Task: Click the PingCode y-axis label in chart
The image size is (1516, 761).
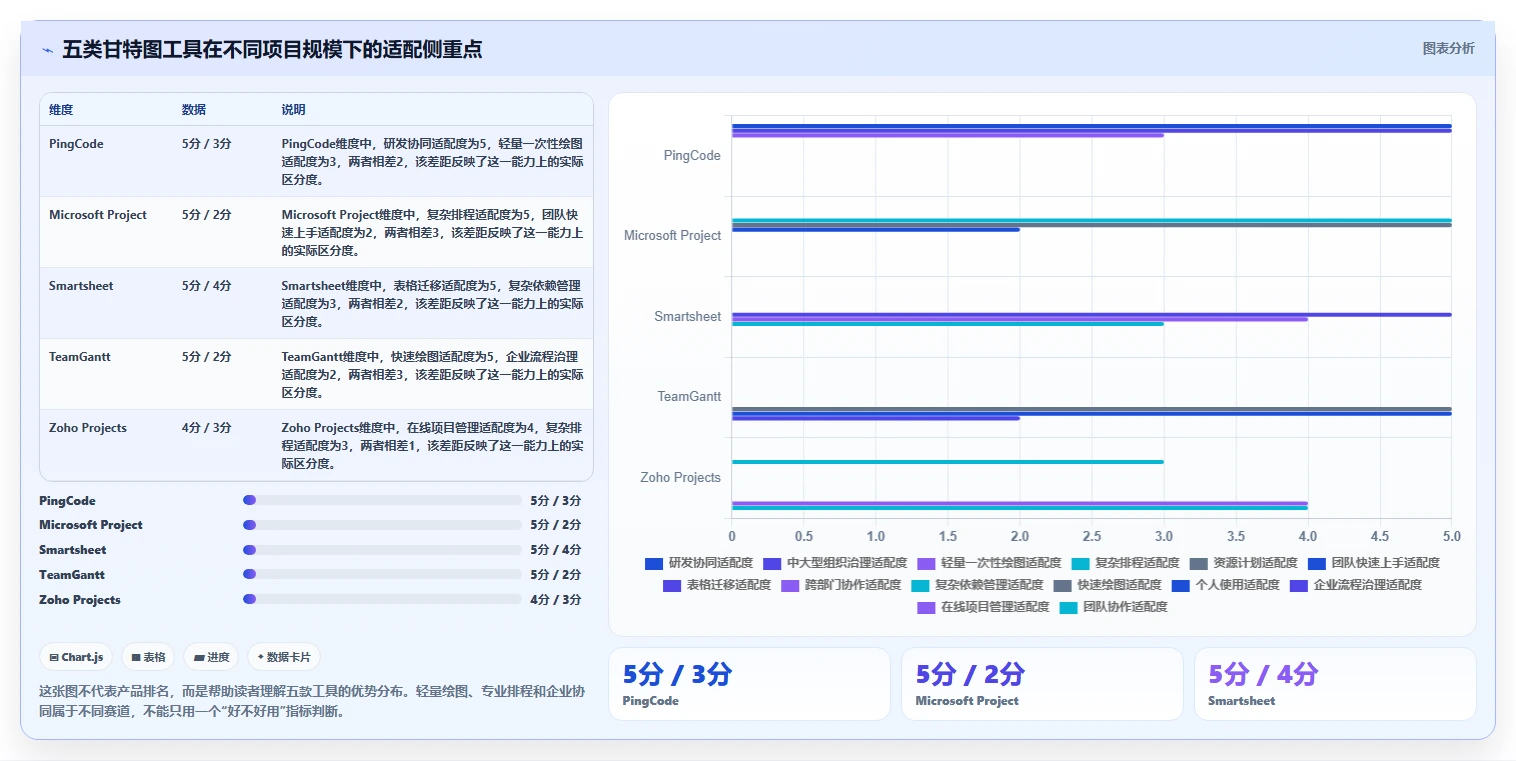Action: click(x=692, y=156)
